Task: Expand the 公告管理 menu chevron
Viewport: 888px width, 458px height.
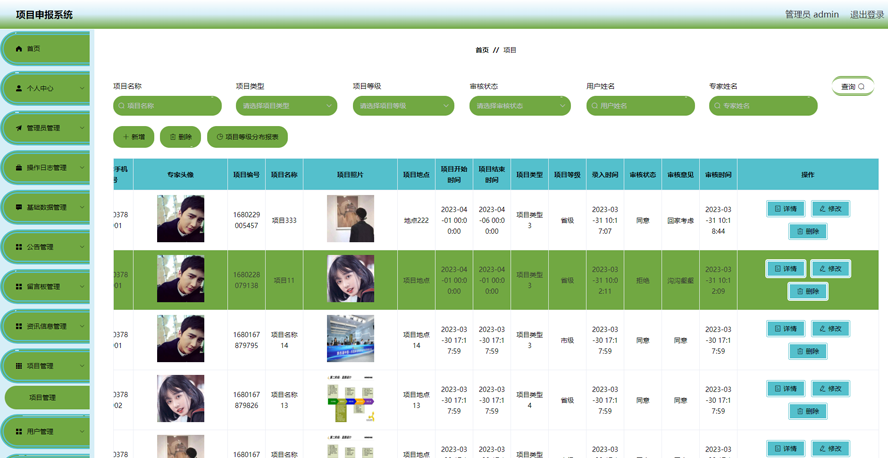Action: pyautogui.click(x=82, y=247)
